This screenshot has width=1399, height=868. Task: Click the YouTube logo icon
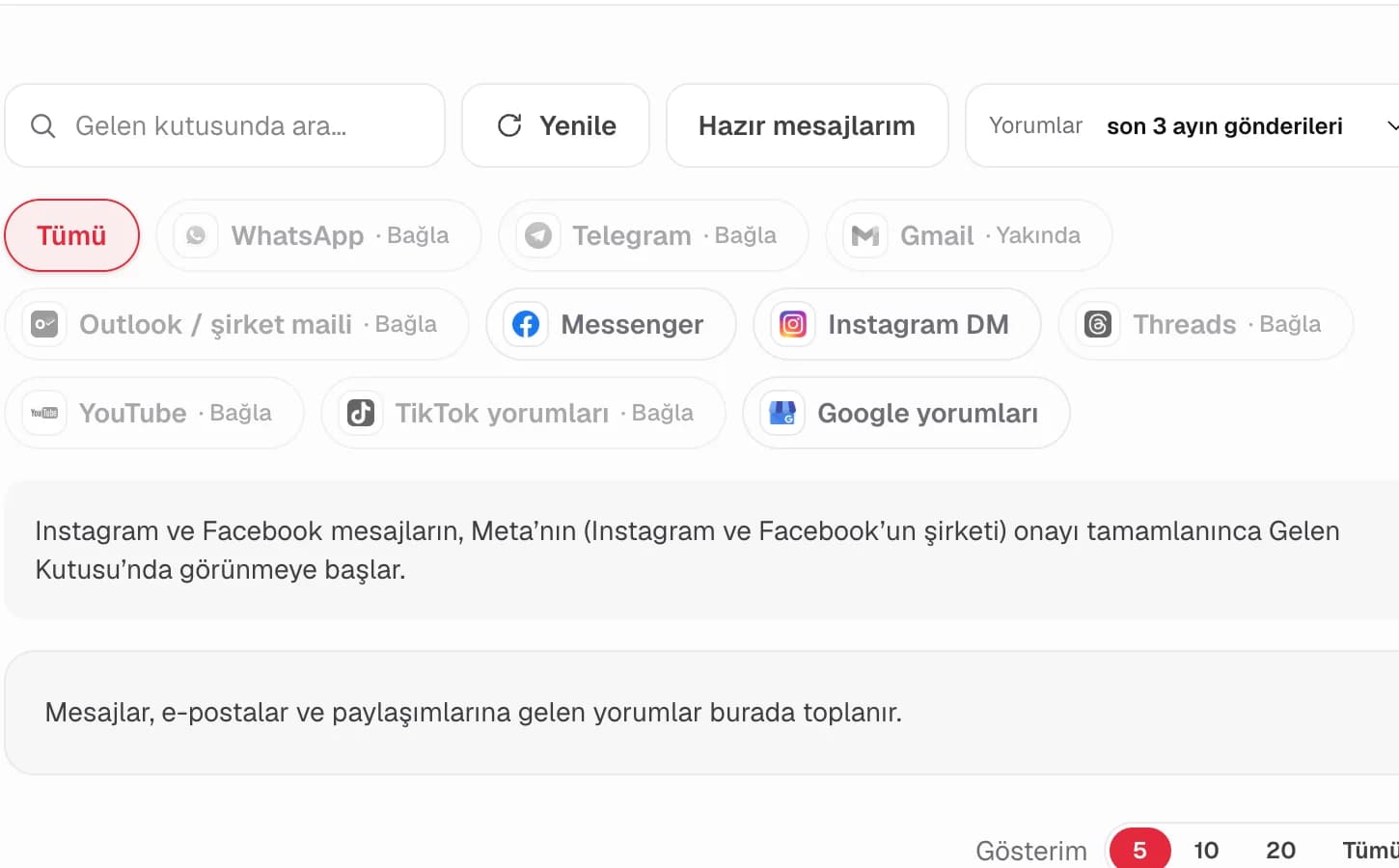(44, 413)
